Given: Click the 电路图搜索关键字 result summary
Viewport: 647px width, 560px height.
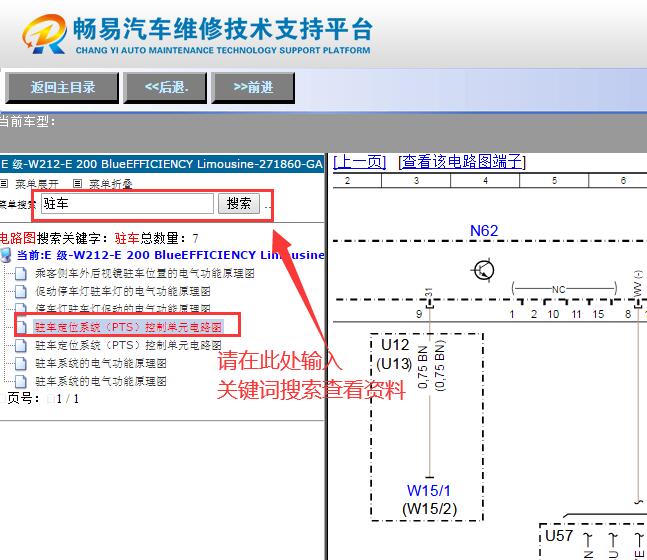Looking at the screenshot, I should pyautogui.click(x=99, y=238).
